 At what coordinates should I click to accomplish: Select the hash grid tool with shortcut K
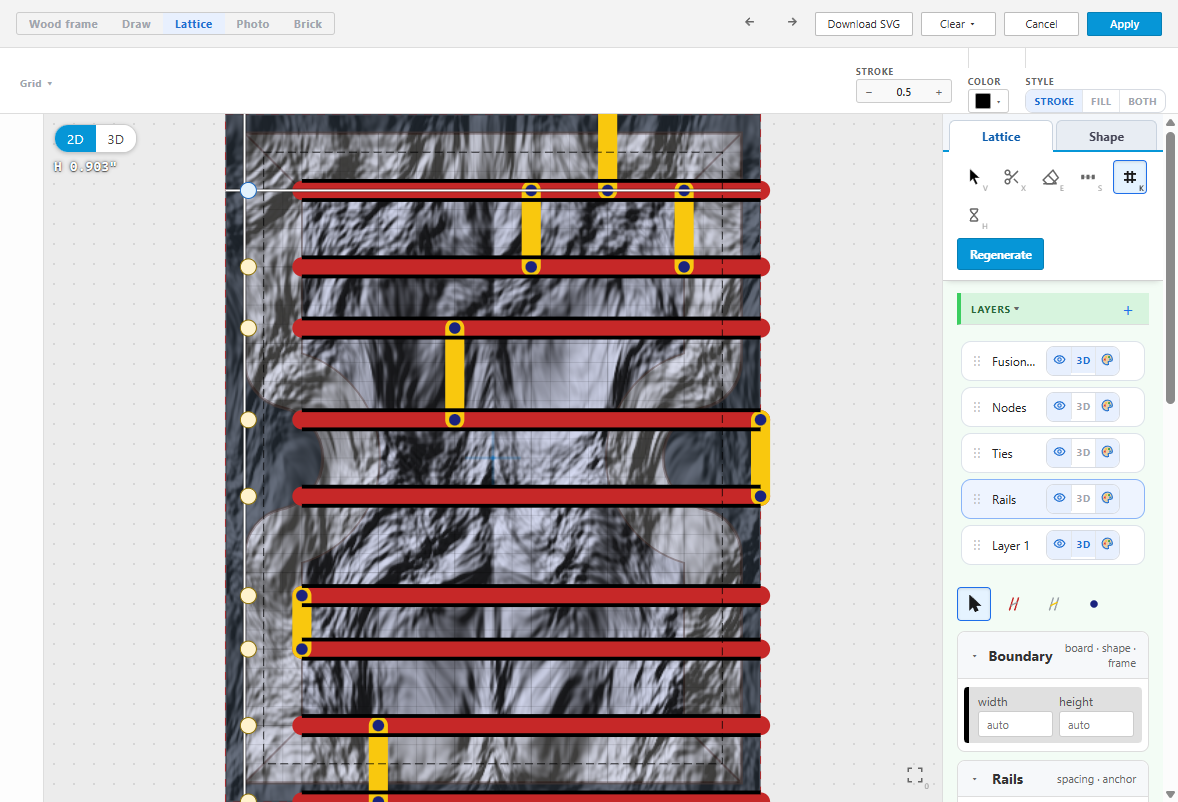1129,177
